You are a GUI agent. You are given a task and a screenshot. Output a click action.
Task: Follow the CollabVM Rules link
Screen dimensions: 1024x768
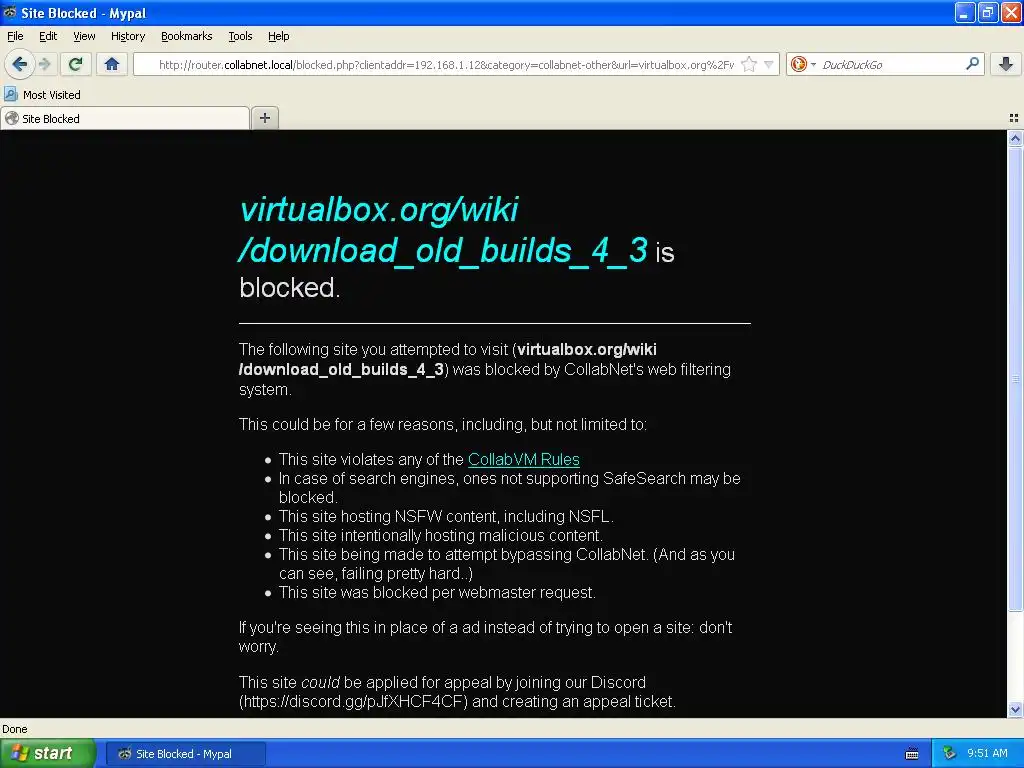pyautogui.click(x=524, y=459)
